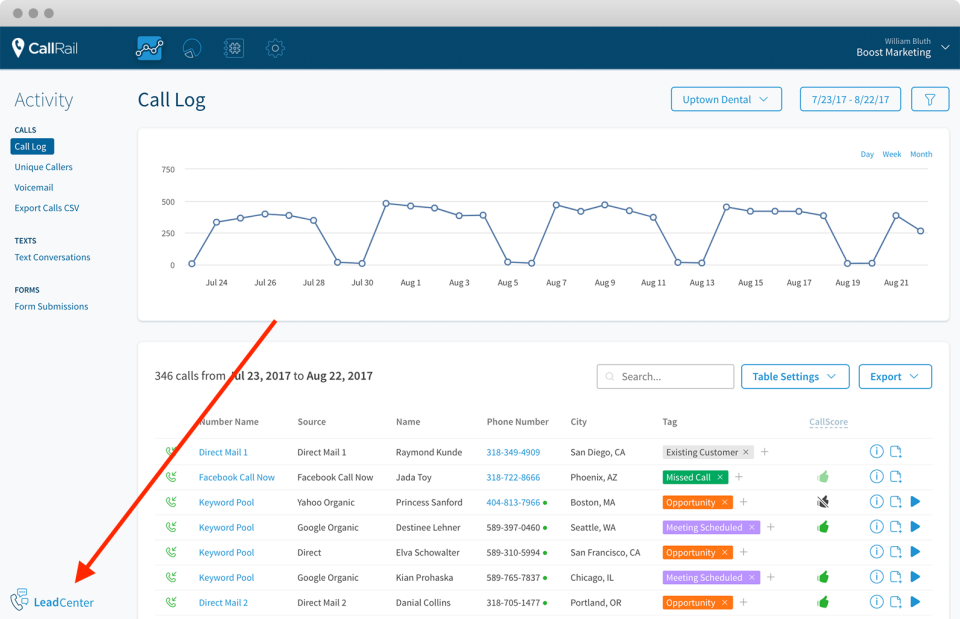Open call info for Raymond Kunde
This screenshot has height=619, width=960.
coord(876,451)
